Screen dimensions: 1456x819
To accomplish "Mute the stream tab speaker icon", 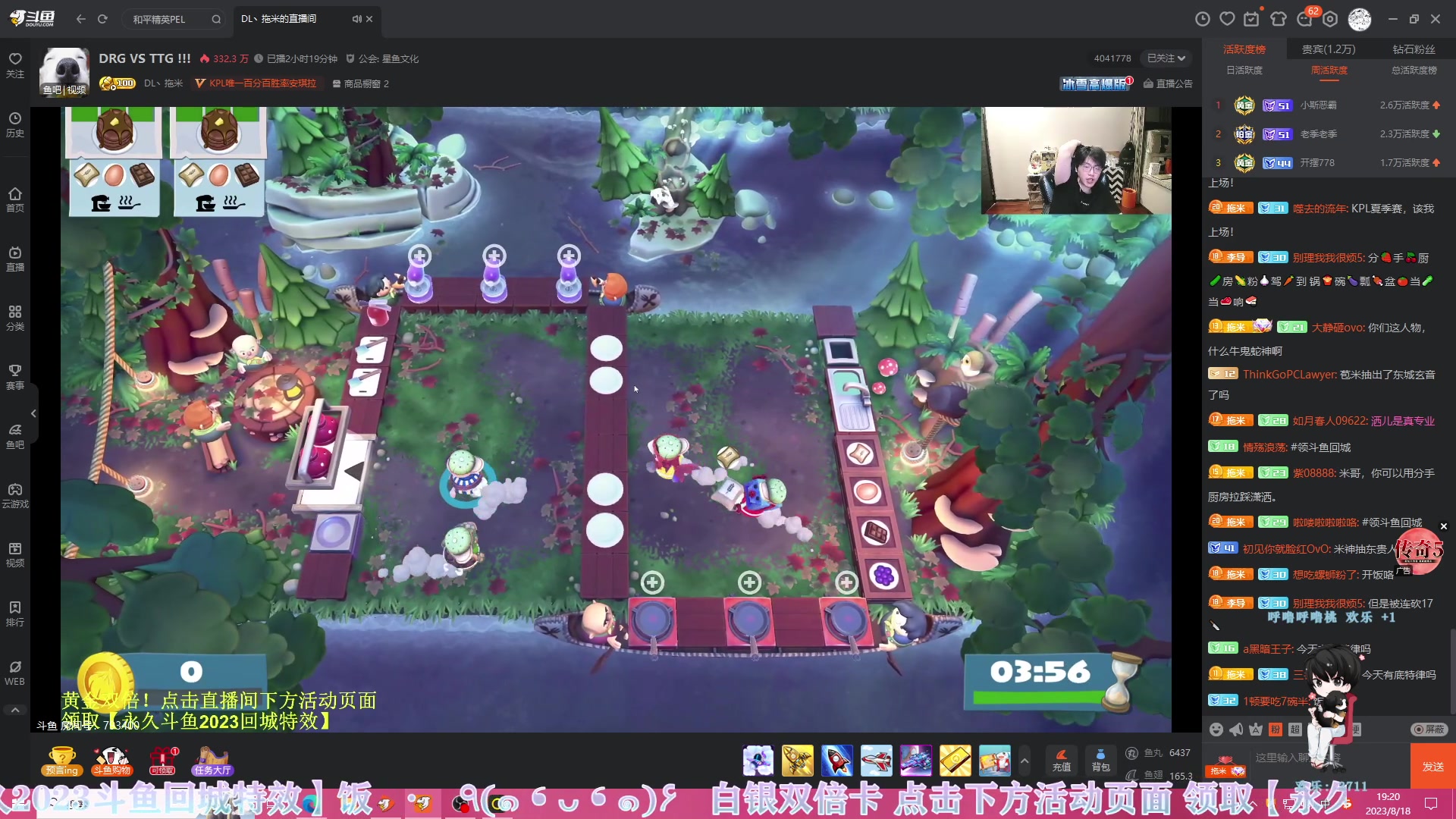I will pos(356,19).
